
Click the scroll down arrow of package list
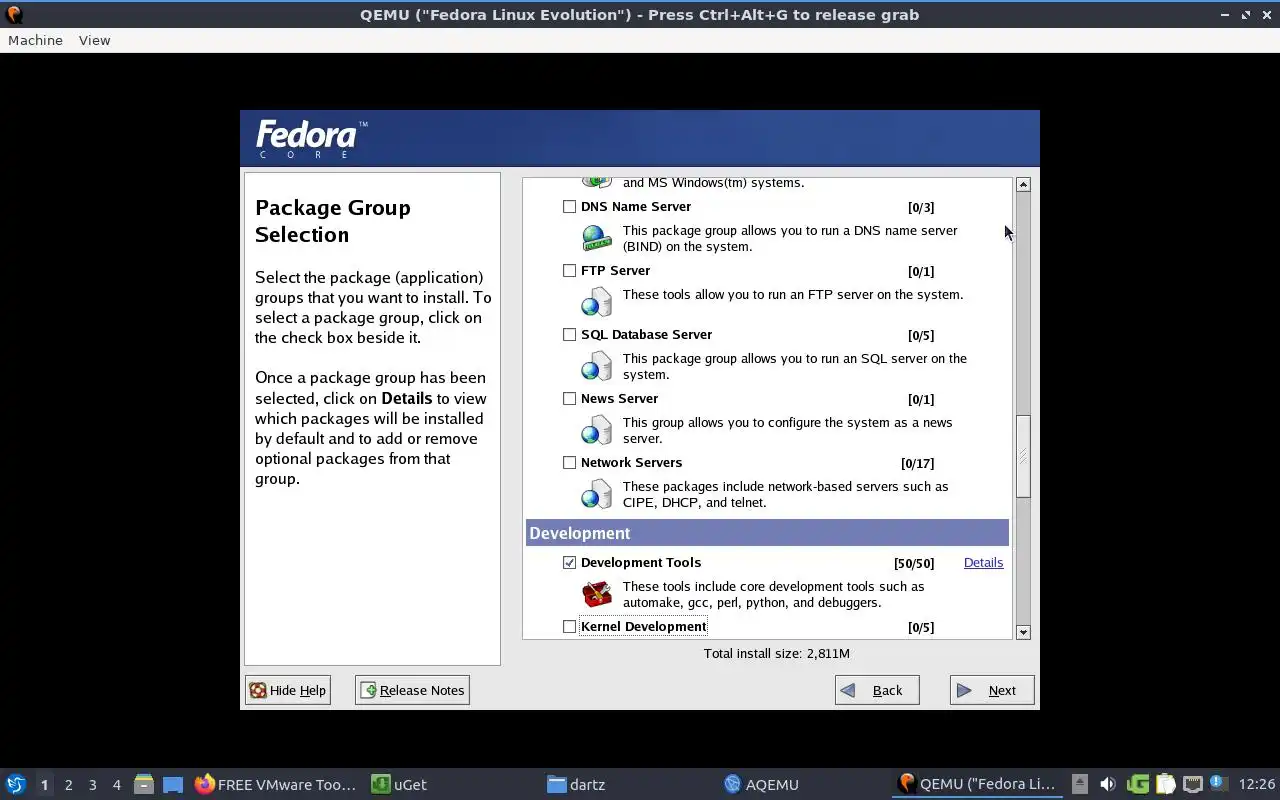point(1023,632)
